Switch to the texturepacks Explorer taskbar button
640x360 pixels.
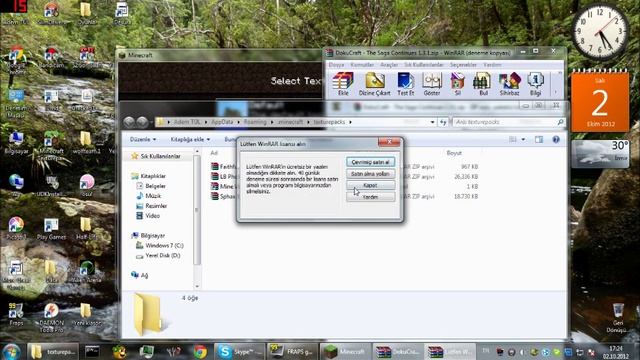pos(53,351)
